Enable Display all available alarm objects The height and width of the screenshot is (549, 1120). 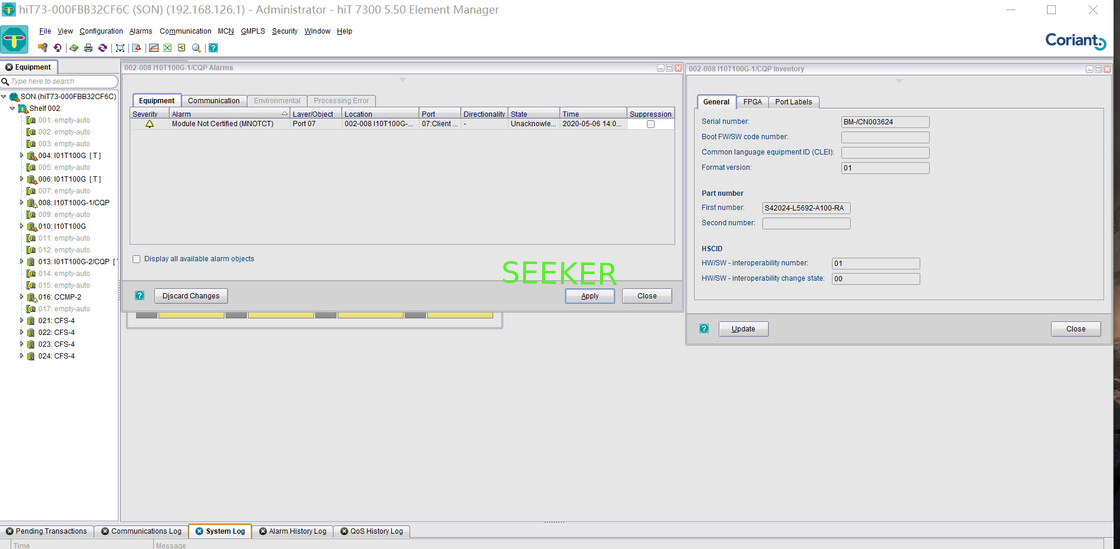coord(137,259)
